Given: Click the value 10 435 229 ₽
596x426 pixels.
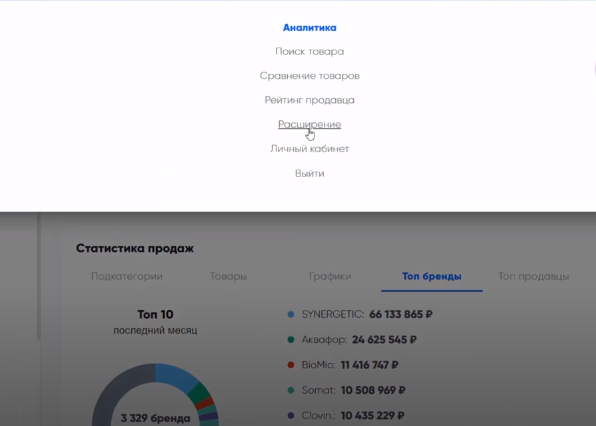Looking at the screenshot, I should (x=372, y=416).
